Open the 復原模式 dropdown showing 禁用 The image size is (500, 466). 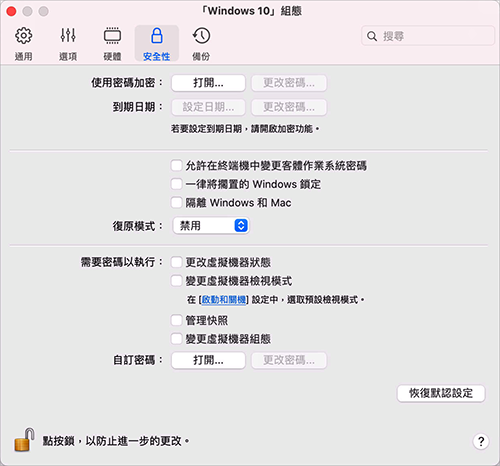[211, 226]
